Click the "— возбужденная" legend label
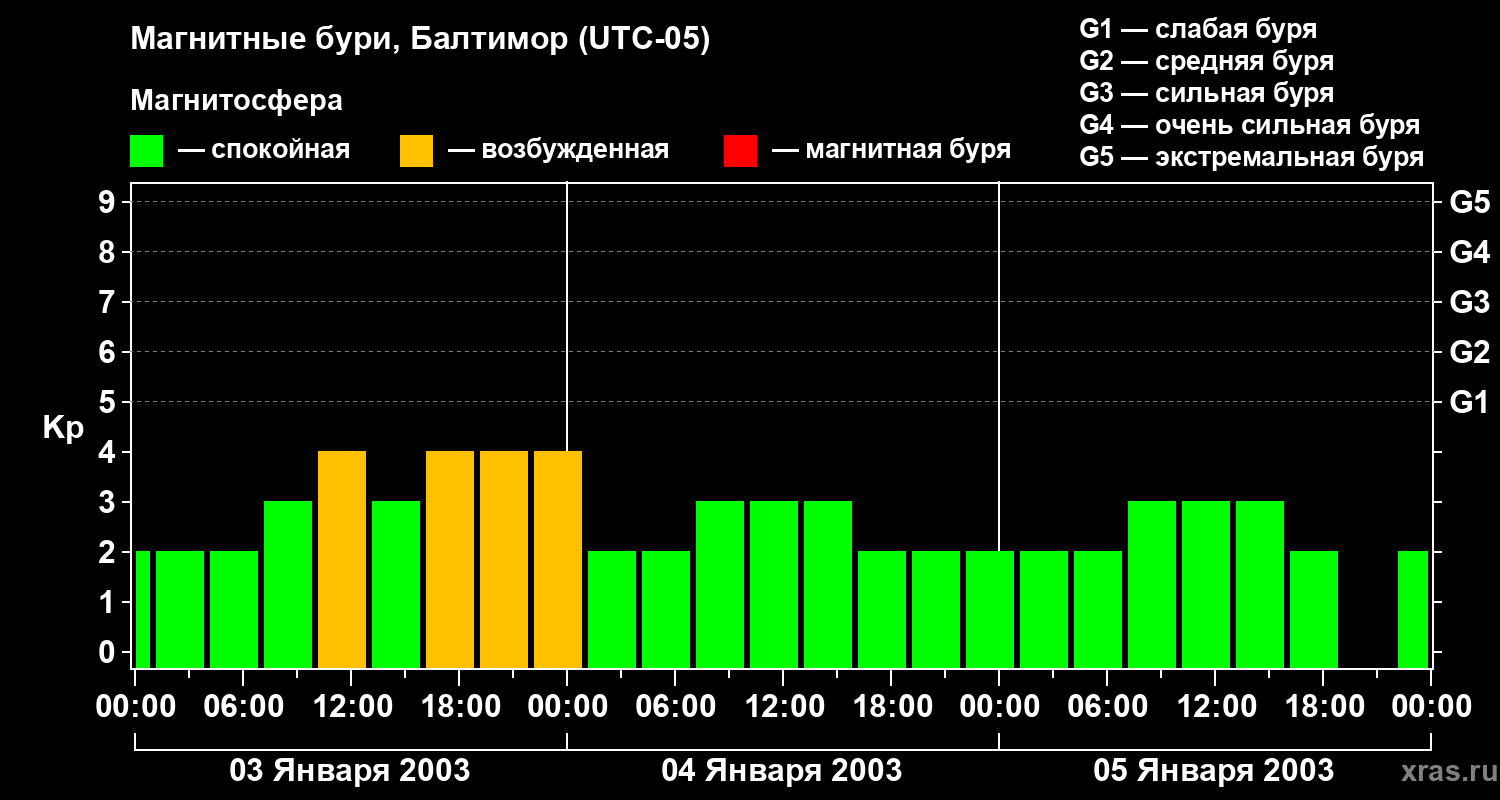Image resolution: width=1500 pixels, height=800 pixels. [x=558, y=150]
